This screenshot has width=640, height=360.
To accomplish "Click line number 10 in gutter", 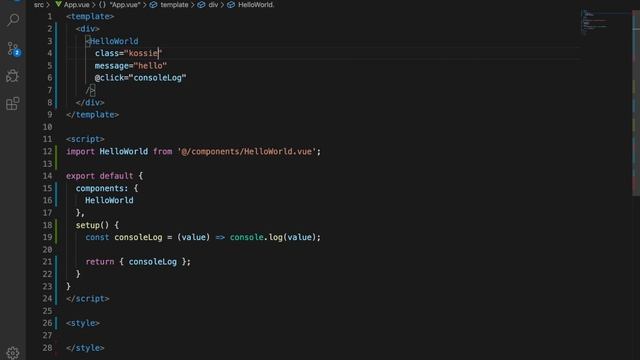I will click(x=47, y=127).
